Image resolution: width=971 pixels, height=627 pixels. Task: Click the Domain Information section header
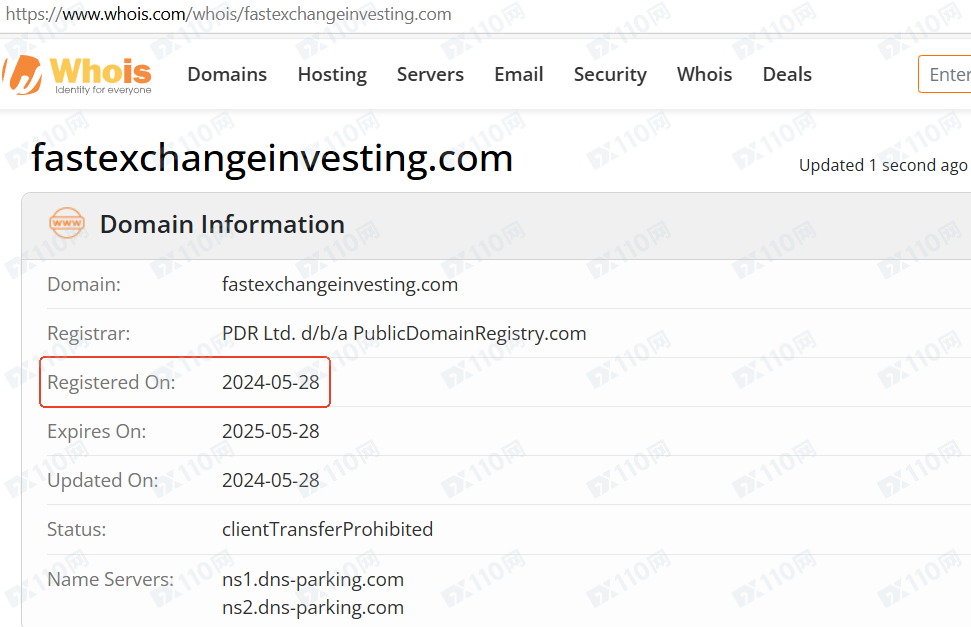[222, 224]
